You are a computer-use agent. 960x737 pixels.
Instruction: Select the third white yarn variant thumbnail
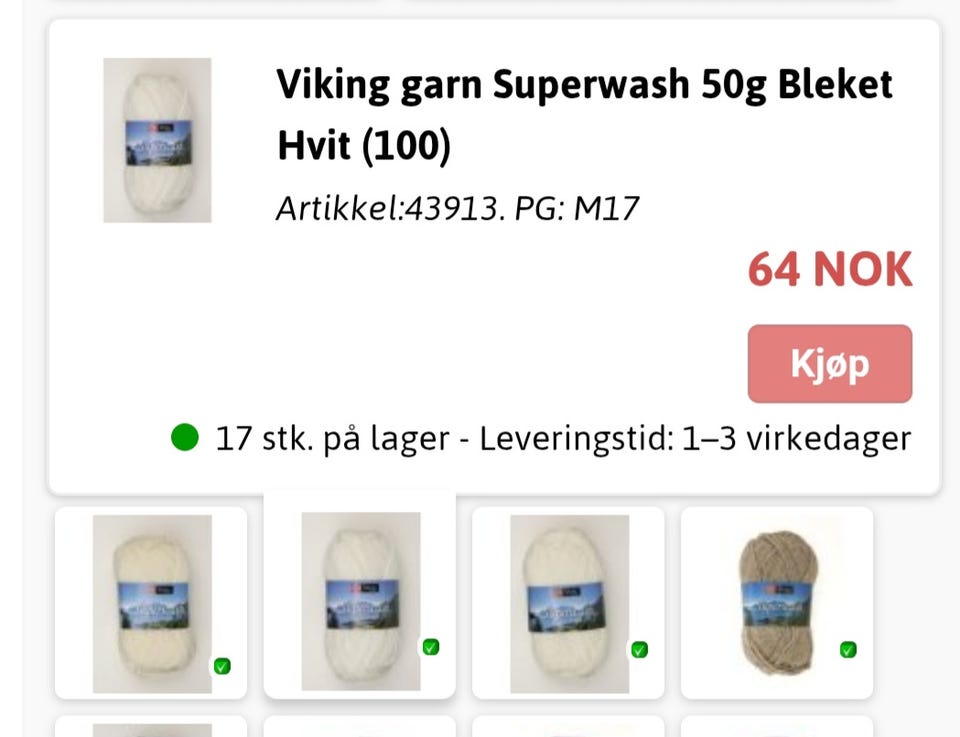568,603
